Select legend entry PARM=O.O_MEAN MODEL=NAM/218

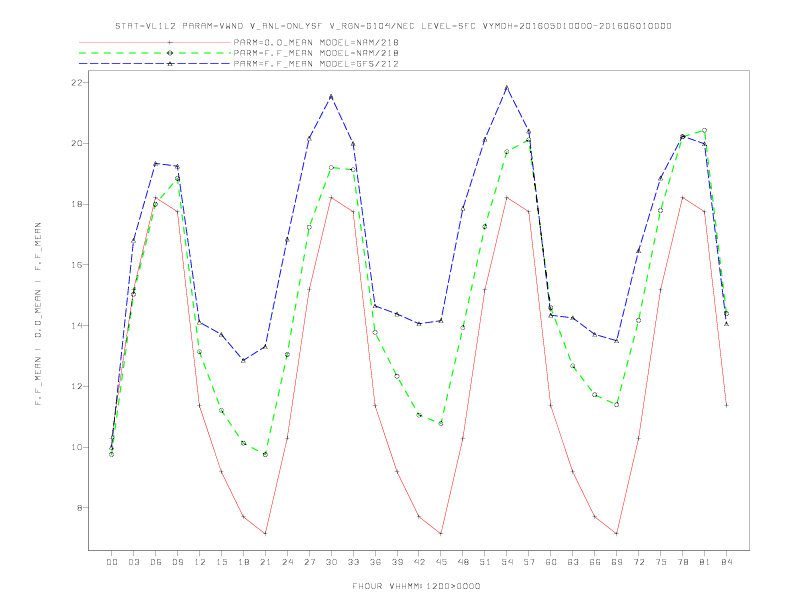coord(316,42)
